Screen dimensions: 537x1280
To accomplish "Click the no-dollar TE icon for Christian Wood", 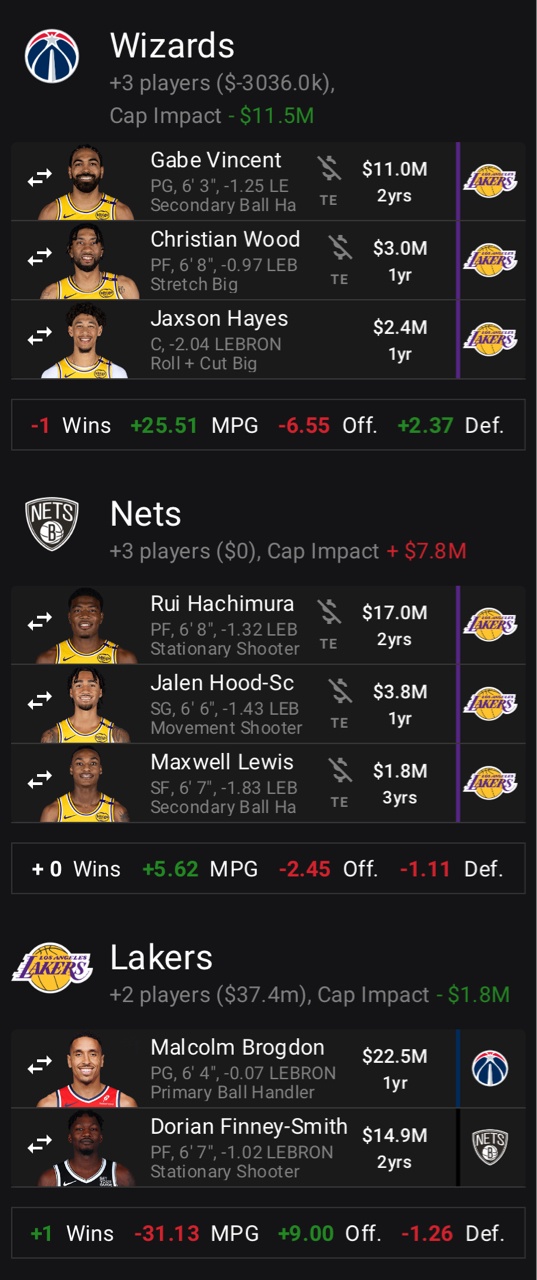I will coord(340,259).
